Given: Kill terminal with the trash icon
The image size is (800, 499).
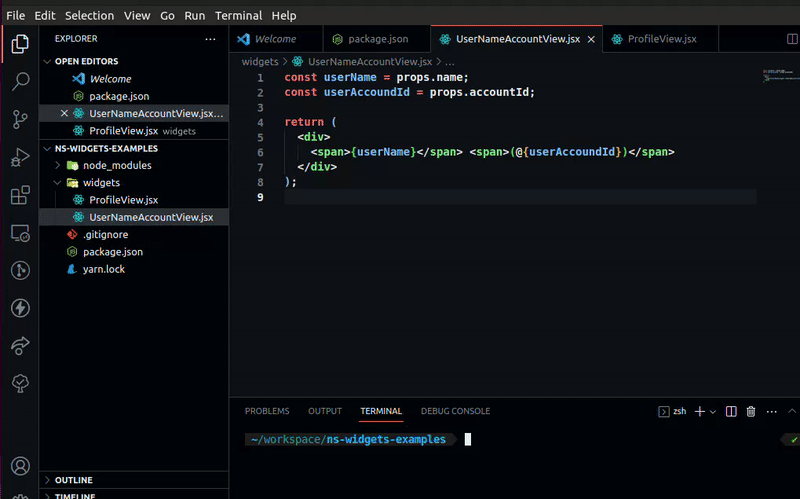Looking at the screenshot, I should point(750,411).
